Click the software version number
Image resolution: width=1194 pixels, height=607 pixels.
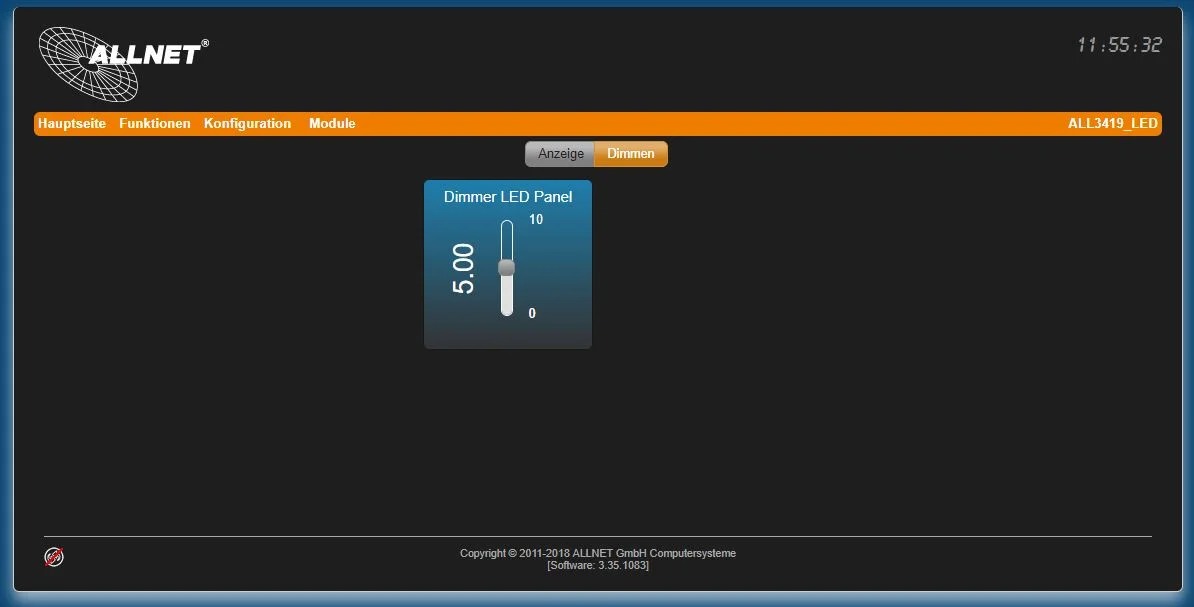pos(597,564)
